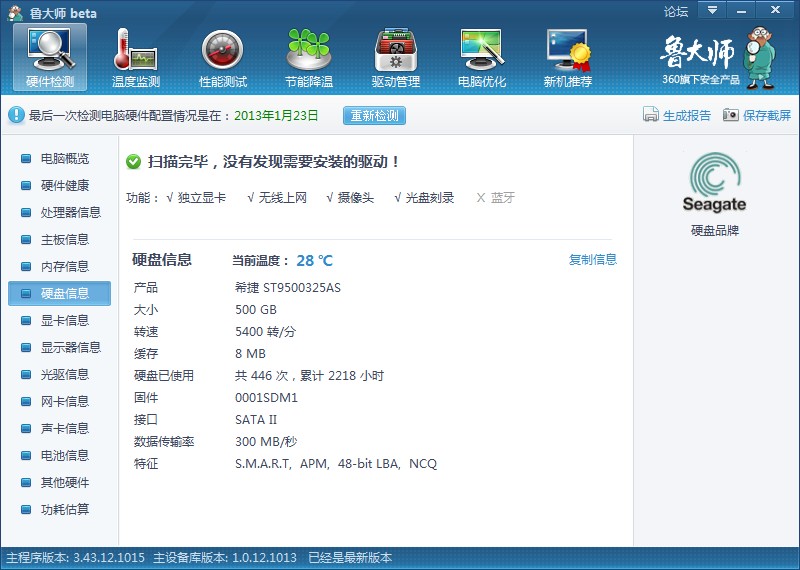Viewport: 800px width, 570px height.
Task: Click the 硬盘品牌 caption
Action: (x=715, y=230)
